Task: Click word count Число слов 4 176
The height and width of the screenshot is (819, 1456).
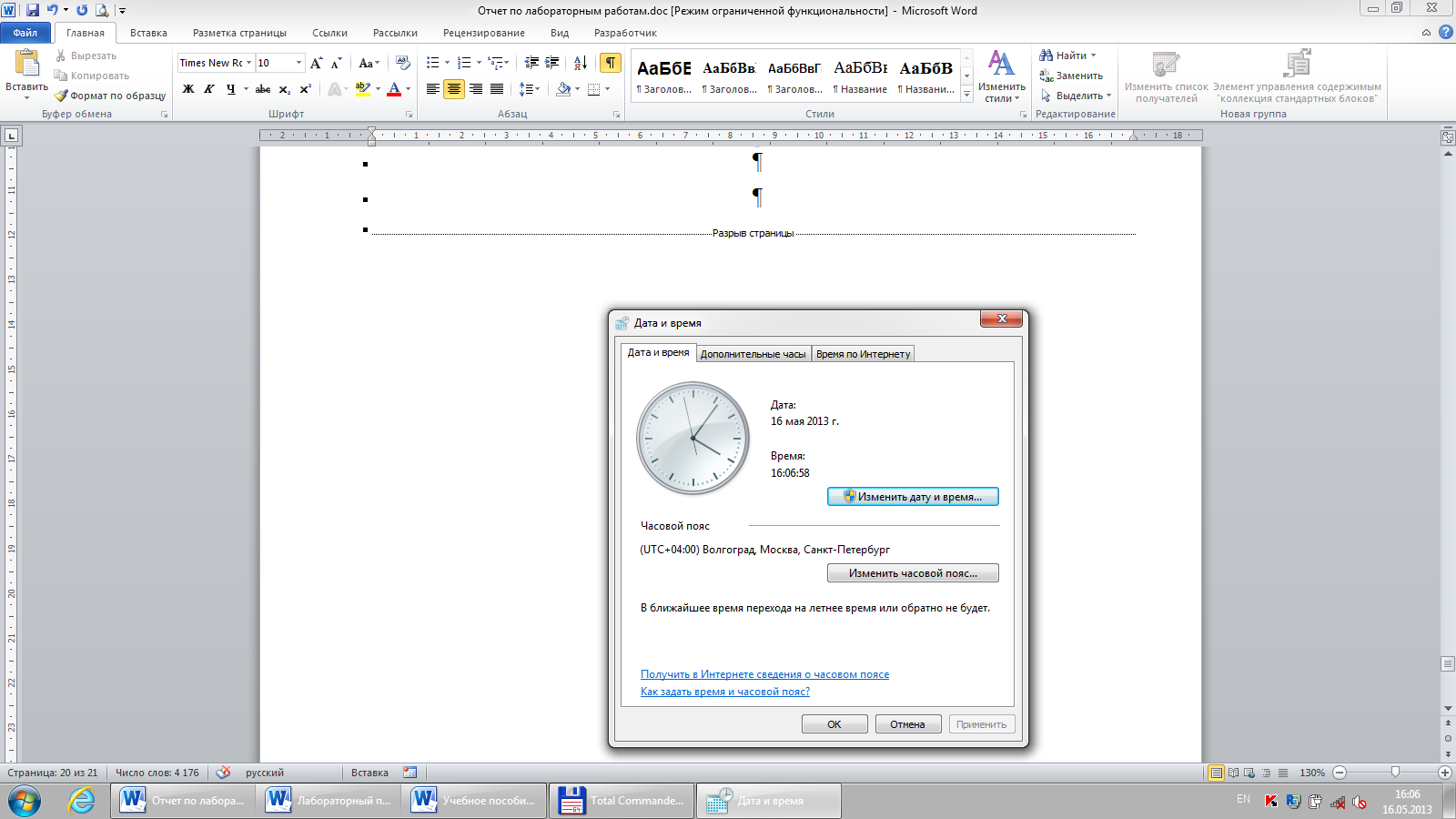Action: 157,773
